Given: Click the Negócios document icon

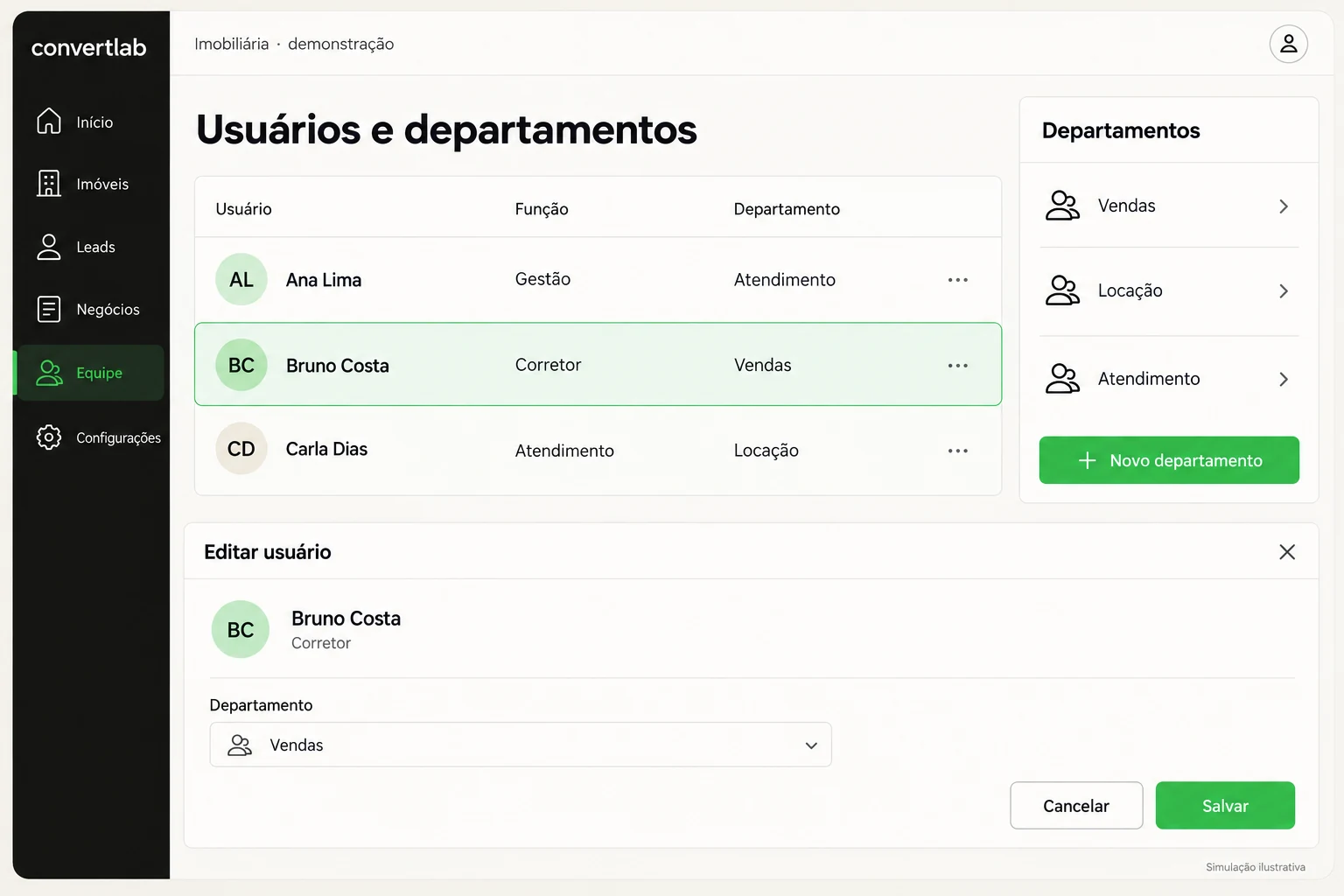Looking at the screenshot, I should pos(49,309).
